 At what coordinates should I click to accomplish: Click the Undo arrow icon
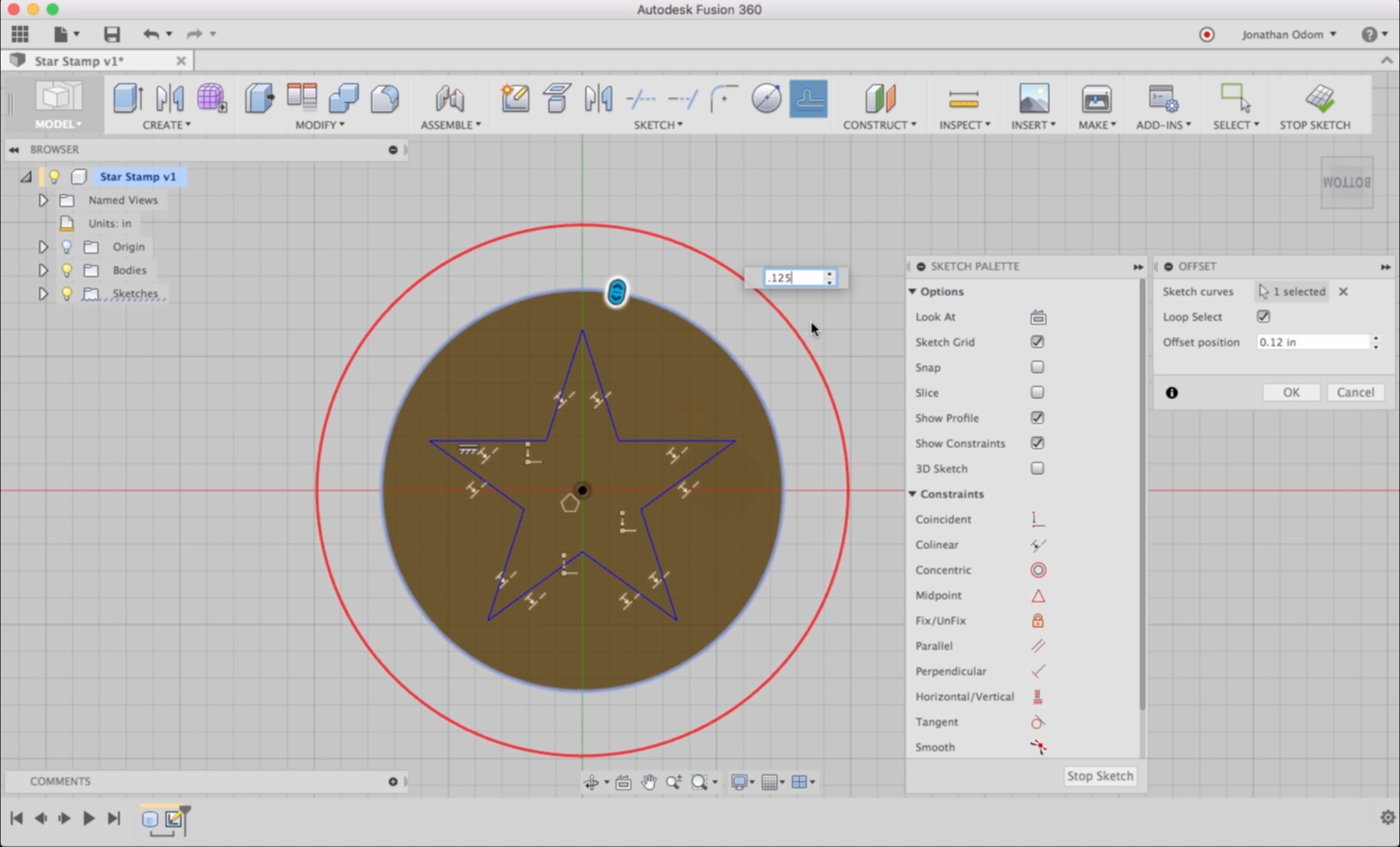tap(151, 34)
